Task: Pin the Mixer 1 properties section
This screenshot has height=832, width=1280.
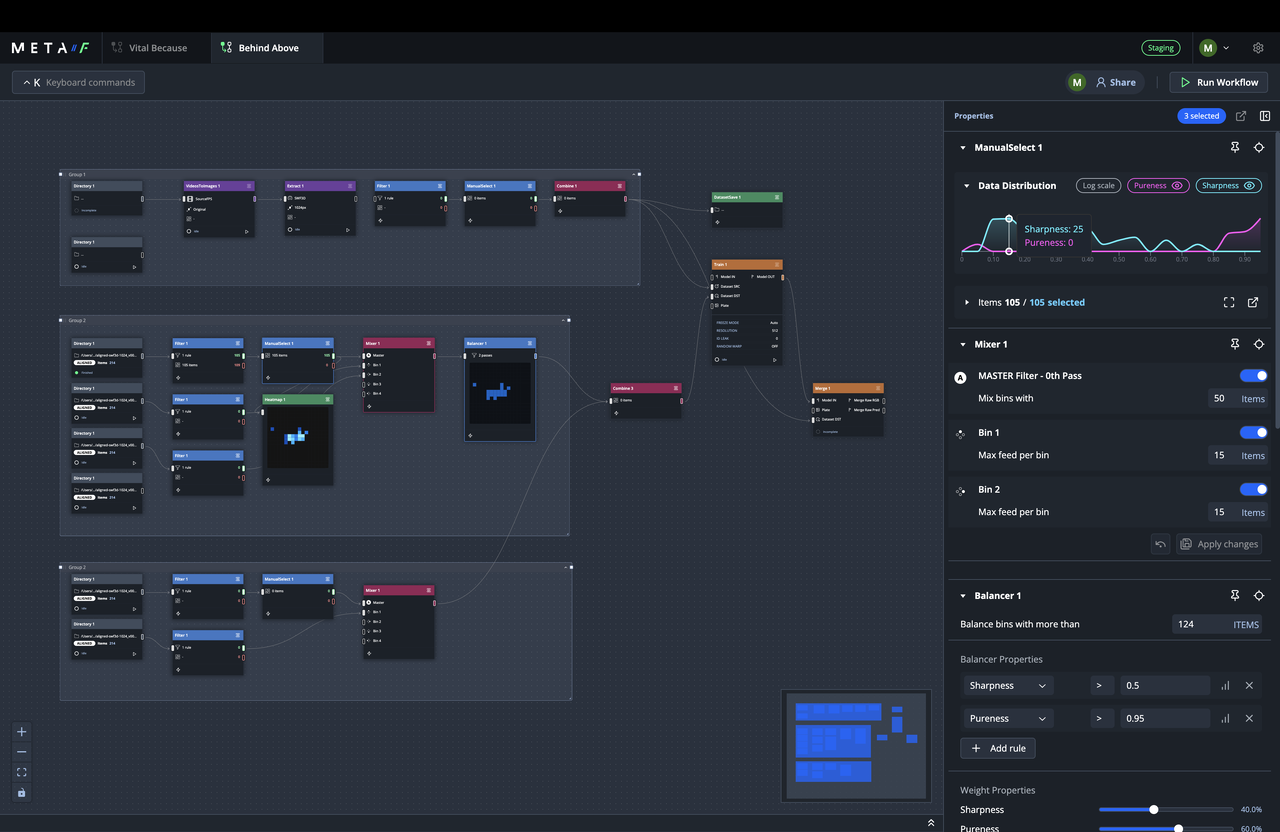Action: tap(1235, 344)
